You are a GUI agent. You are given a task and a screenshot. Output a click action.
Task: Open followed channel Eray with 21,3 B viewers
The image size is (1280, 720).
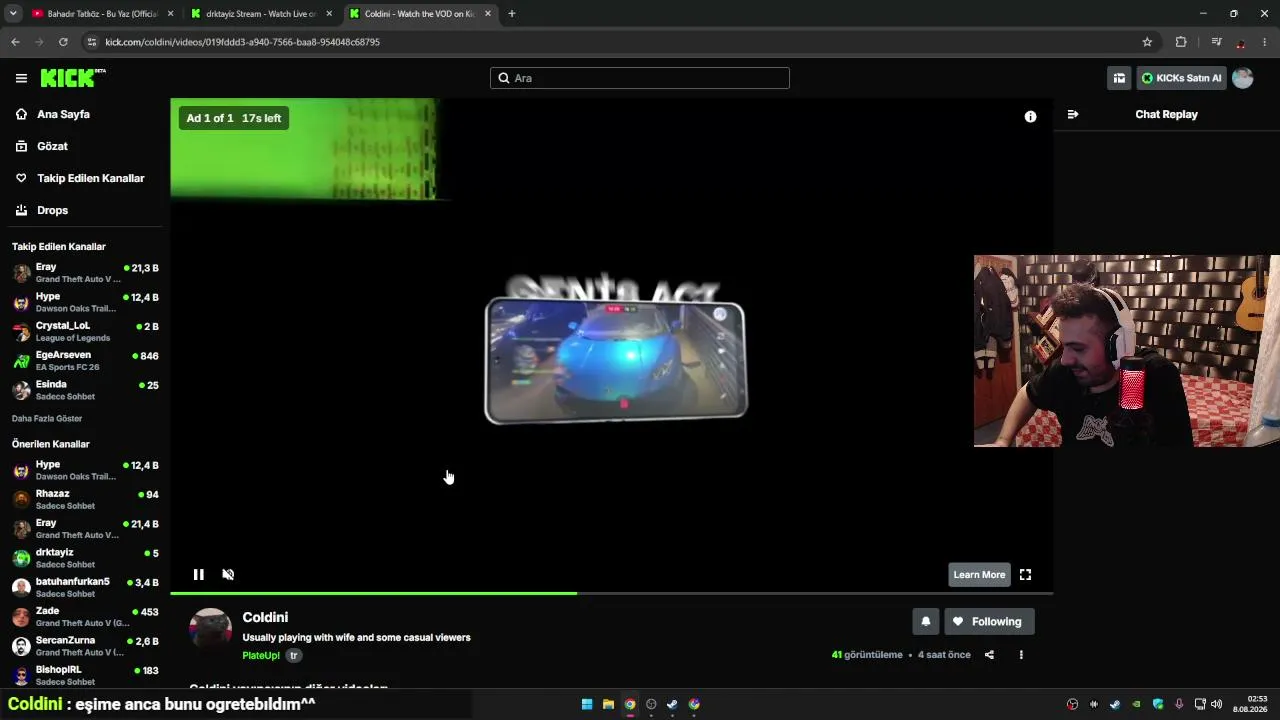pos(85,273)
